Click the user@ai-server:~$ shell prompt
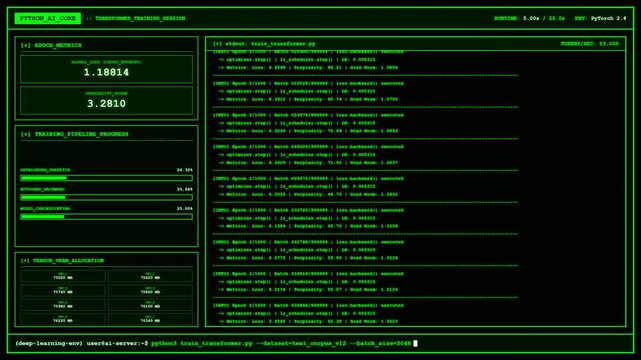The image size is (641, 360). (117, 343)
